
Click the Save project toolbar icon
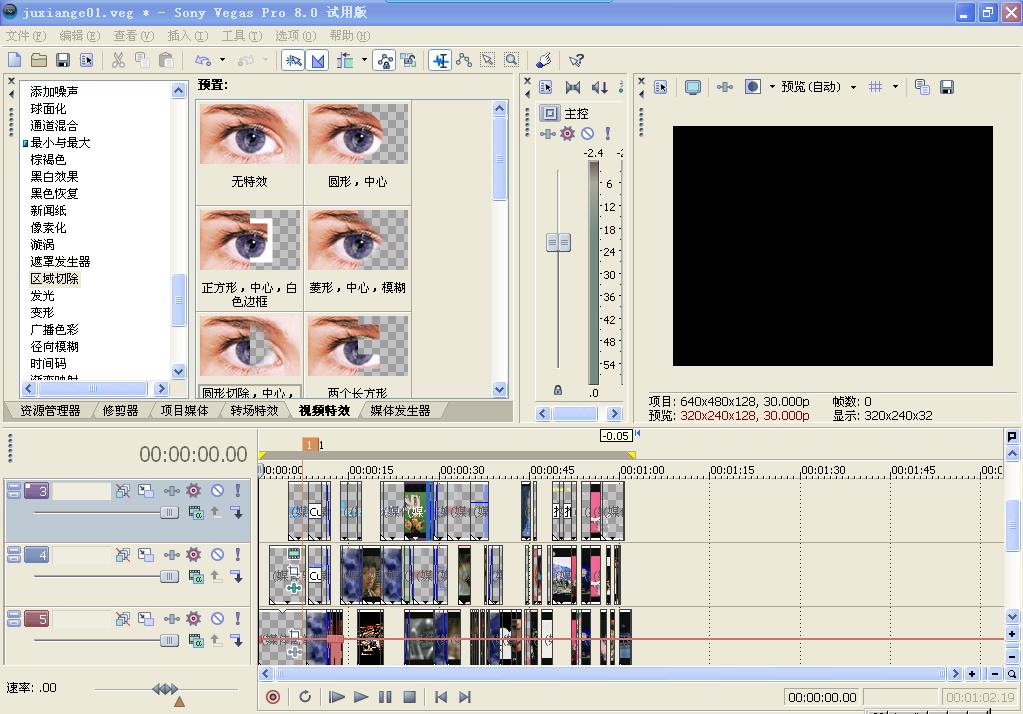click(x=62, y=61)
